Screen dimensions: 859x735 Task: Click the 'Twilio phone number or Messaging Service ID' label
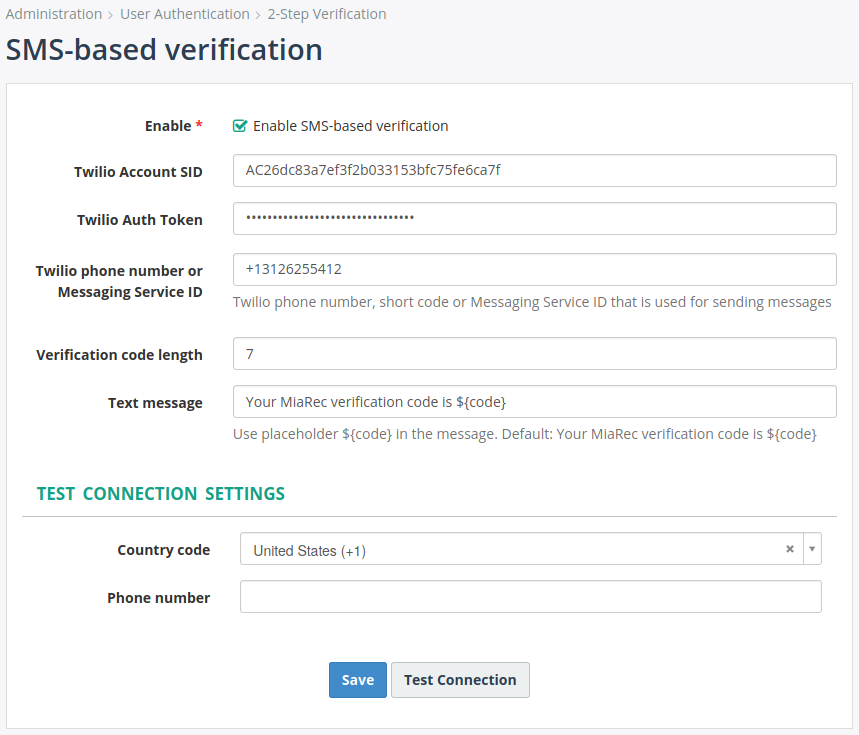[119, 282]
